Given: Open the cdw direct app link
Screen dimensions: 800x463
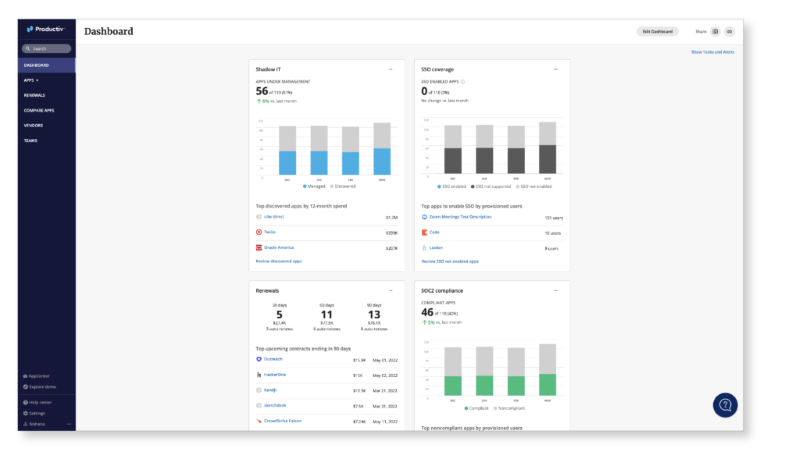Looking at the screenshot, I should tap(274, 217).
